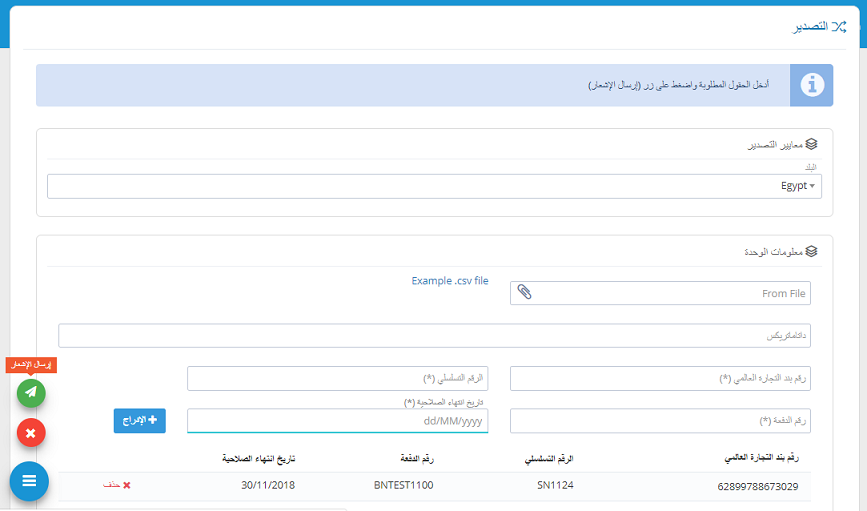The width and height of the screenshot is (867, 511).
Task: Click the red cancel X circle icon
Action: coord(31,433)
